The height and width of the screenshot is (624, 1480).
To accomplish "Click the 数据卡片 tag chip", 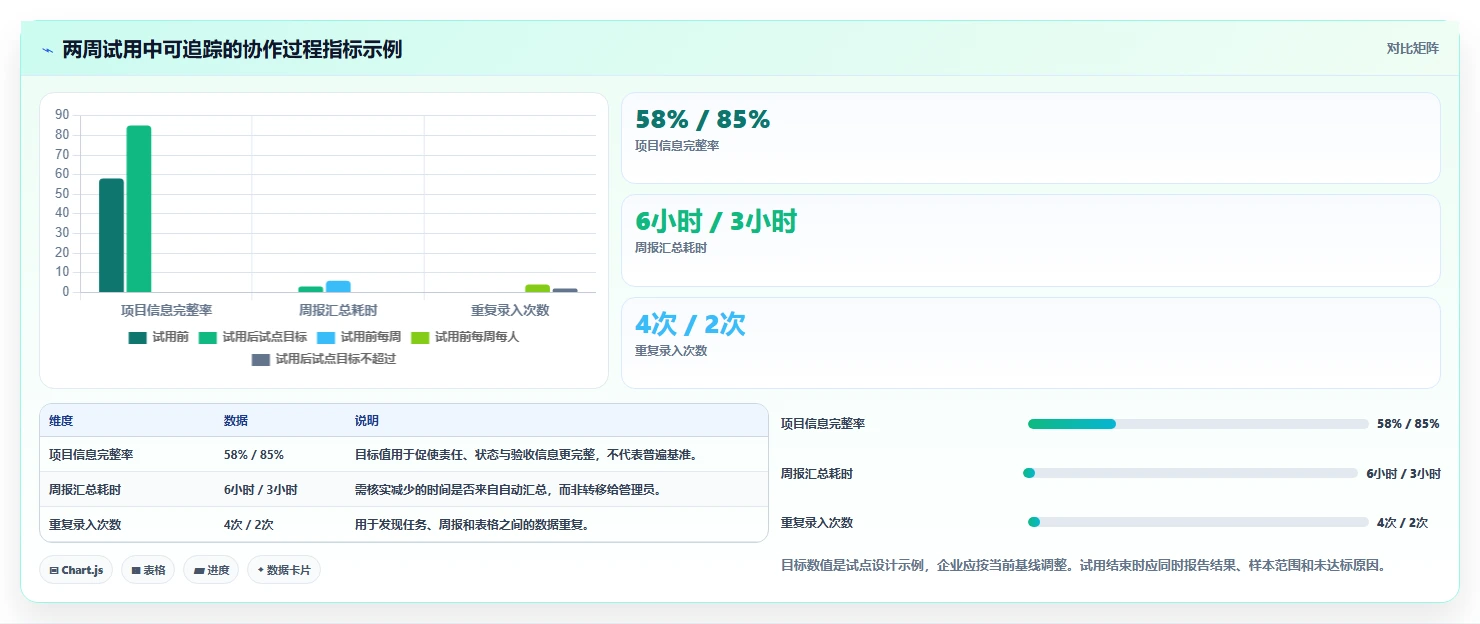I will 284,570.
